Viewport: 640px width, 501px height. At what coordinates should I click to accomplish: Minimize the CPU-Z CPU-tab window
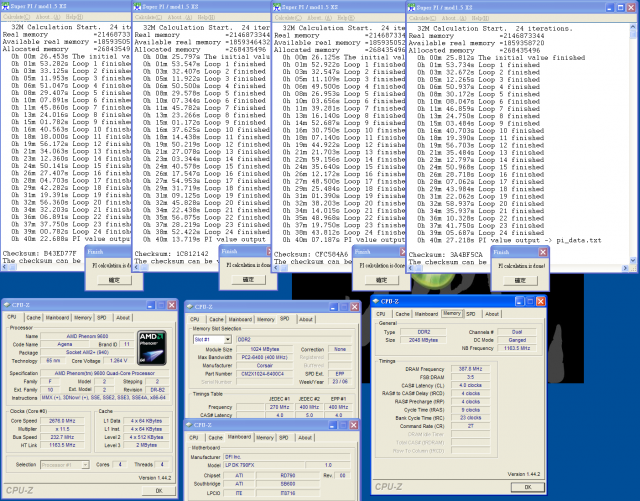[151, 305]
